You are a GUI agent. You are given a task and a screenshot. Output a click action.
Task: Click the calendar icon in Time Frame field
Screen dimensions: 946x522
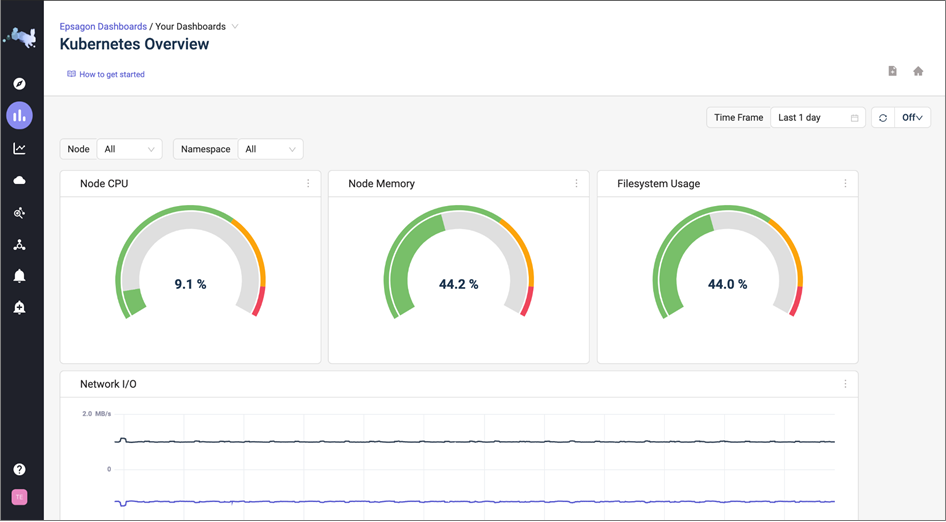[854, 118]
